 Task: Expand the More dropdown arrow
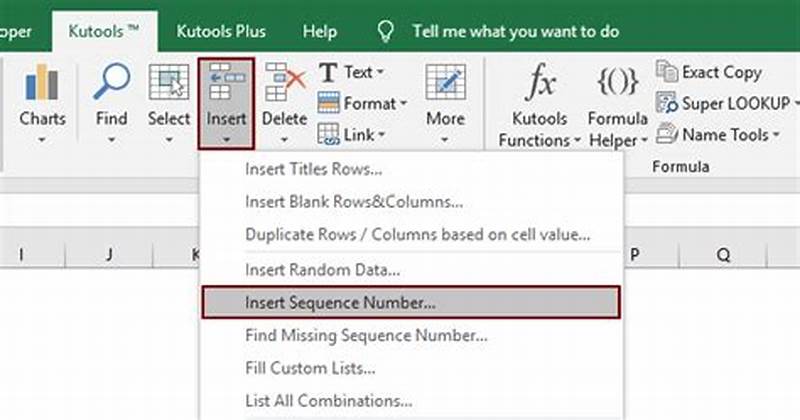[444, 139]
